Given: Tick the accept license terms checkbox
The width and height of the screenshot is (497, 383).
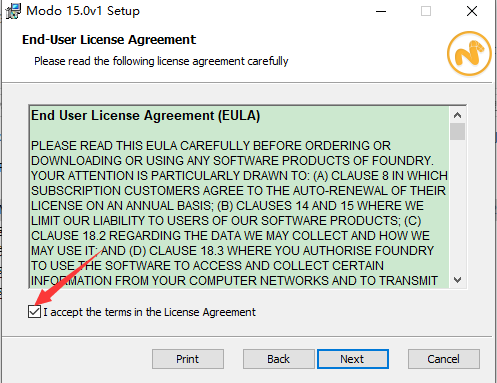Looking at the screenshot, I should point(34,312).
